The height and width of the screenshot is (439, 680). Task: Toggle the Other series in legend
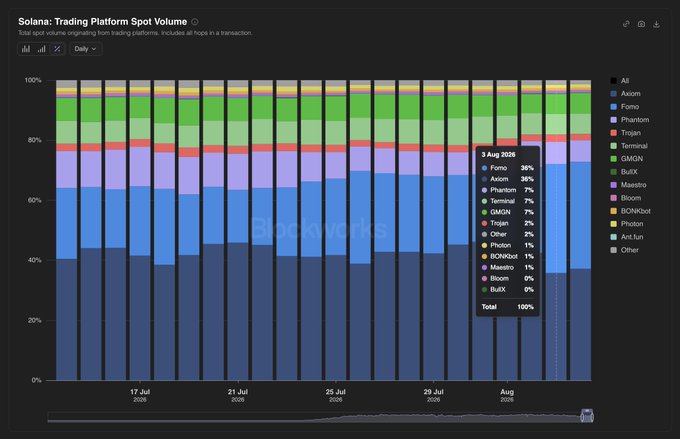click(624, 250)
